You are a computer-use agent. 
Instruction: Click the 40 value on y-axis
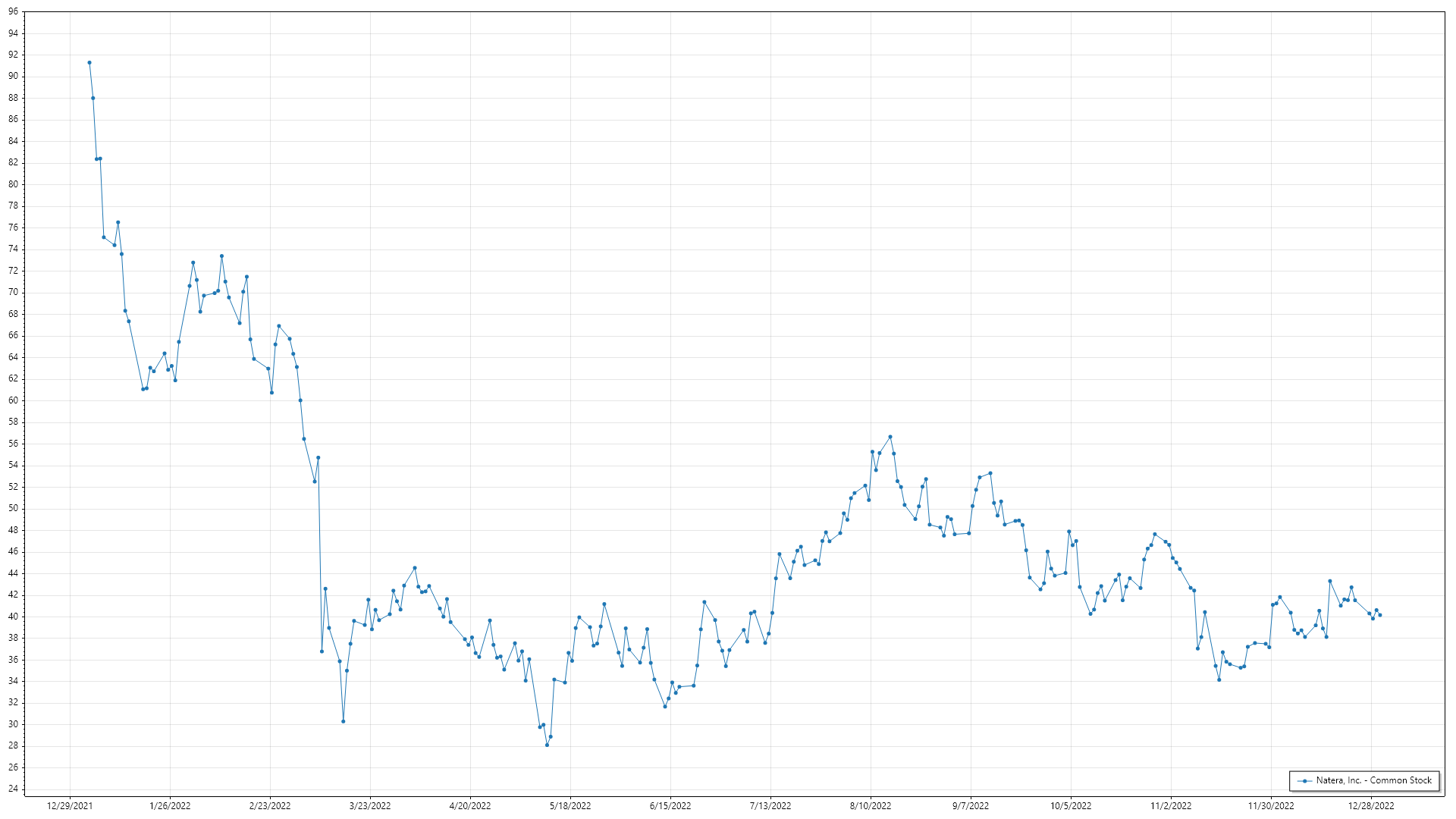tap(13, 617)
